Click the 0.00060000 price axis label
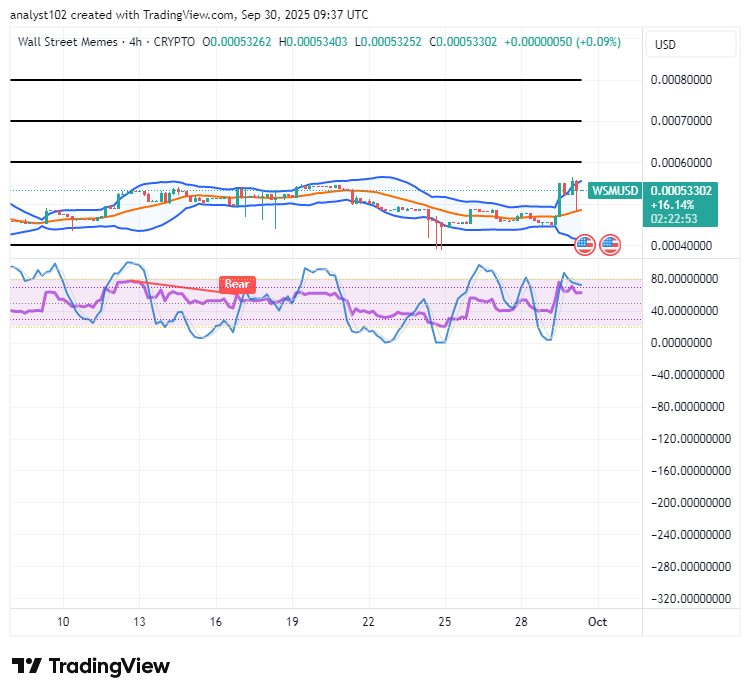Screen dimensions: 750x696 681,163
